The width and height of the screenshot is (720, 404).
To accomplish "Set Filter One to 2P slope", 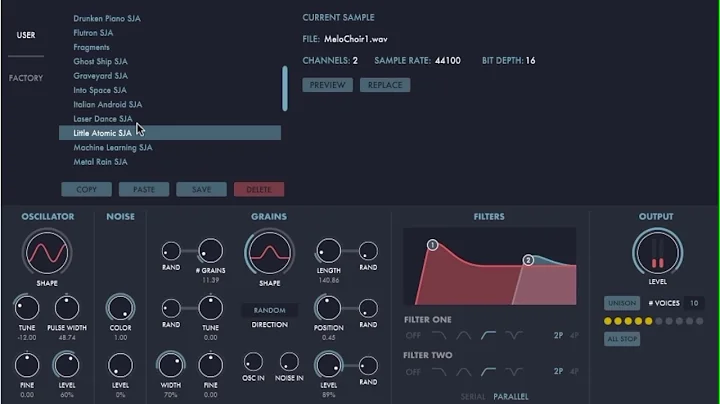I will pyautogui.click(x=558, y=336).
